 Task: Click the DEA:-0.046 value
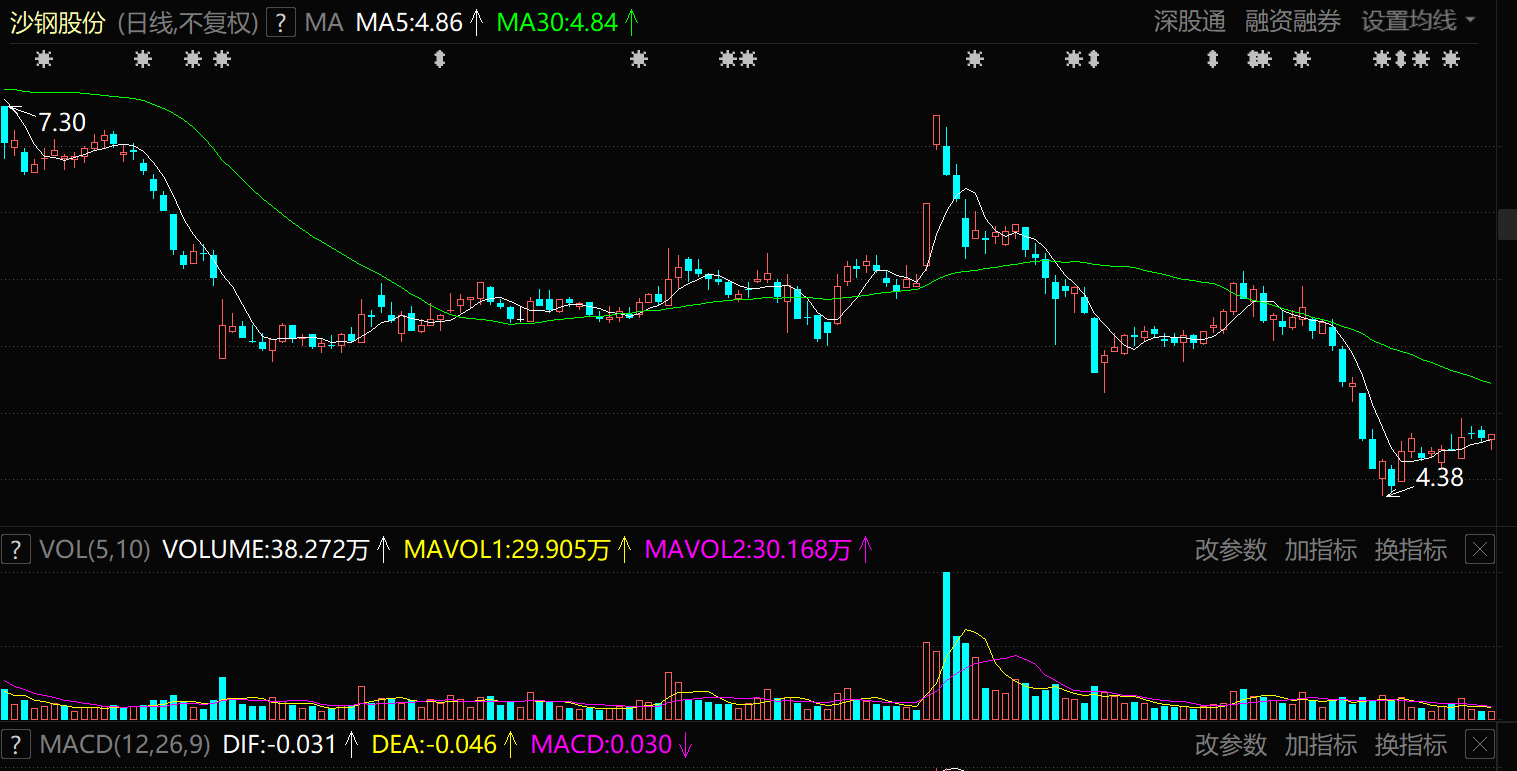point(434,744)
